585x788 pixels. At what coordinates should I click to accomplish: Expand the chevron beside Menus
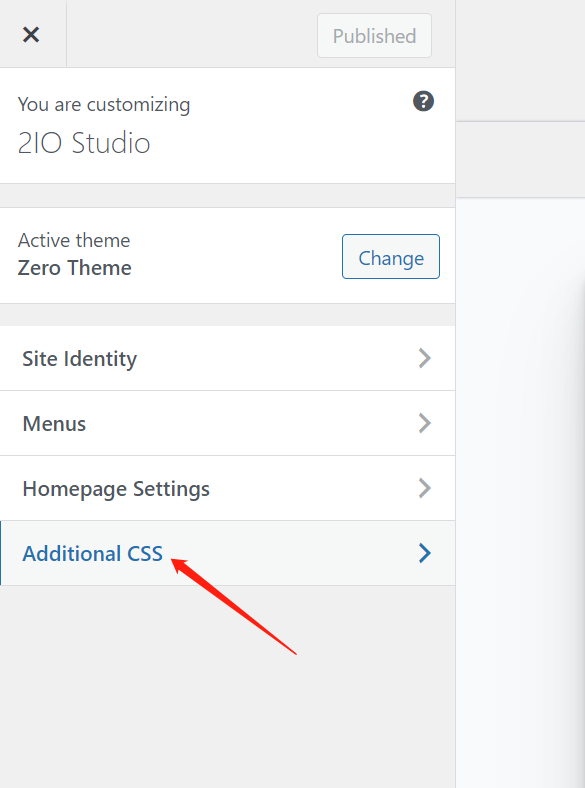[x=425, y=423]
